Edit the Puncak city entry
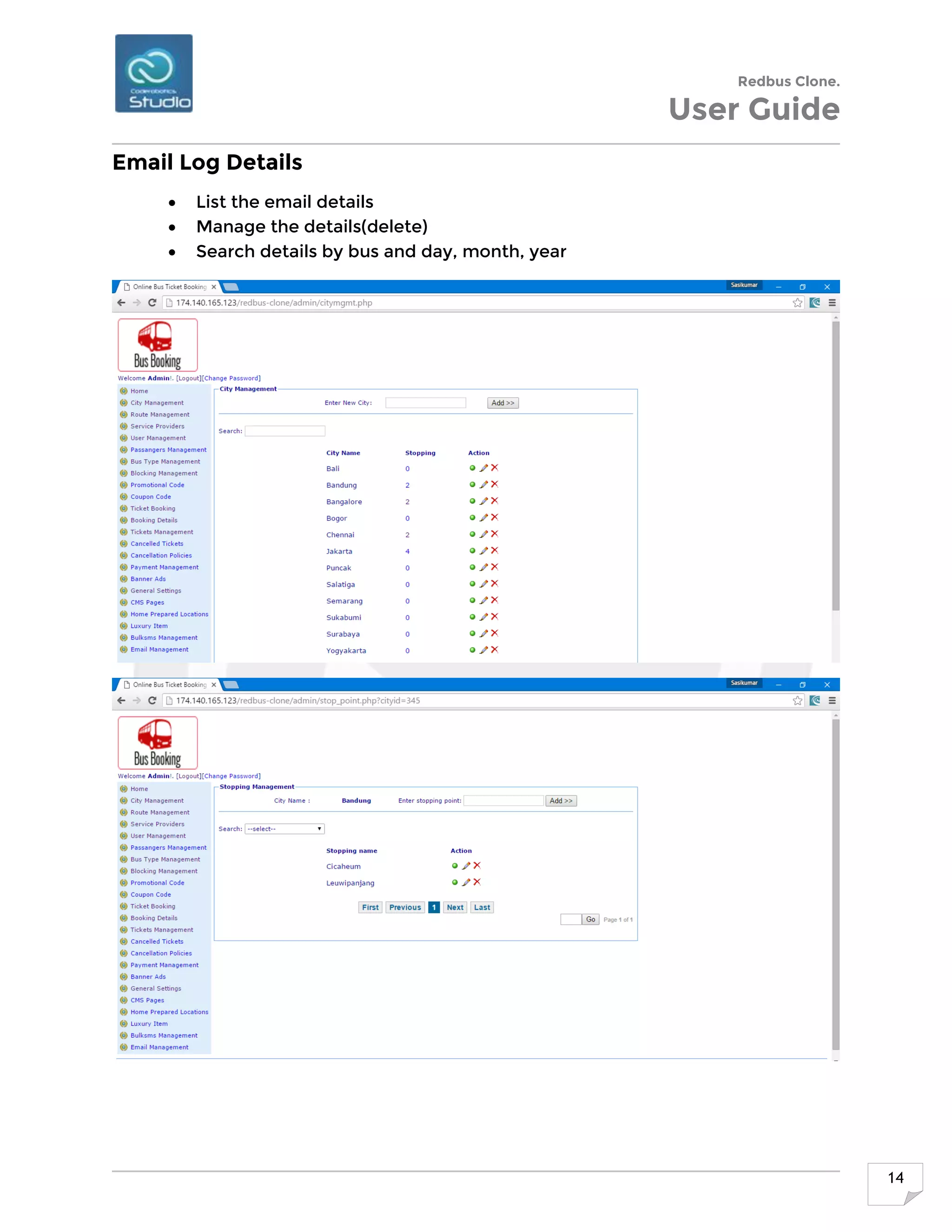This screenshot has height=1232, width=952. pyautogui.click(x=483, y=568)
